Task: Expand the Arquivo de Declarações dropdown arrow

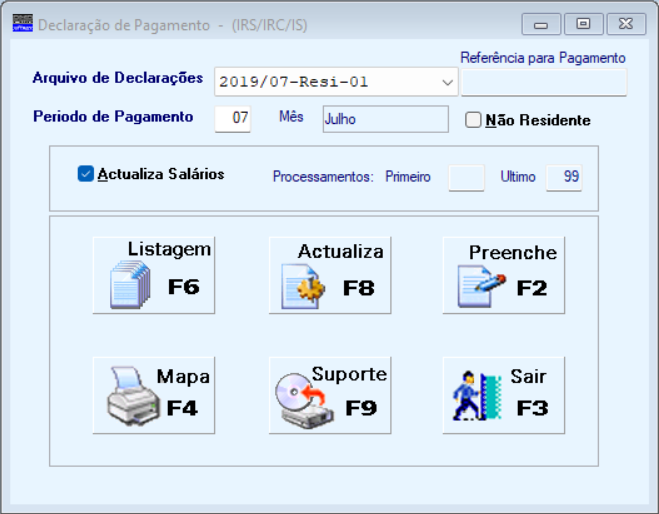Action: tap(448, 82)
